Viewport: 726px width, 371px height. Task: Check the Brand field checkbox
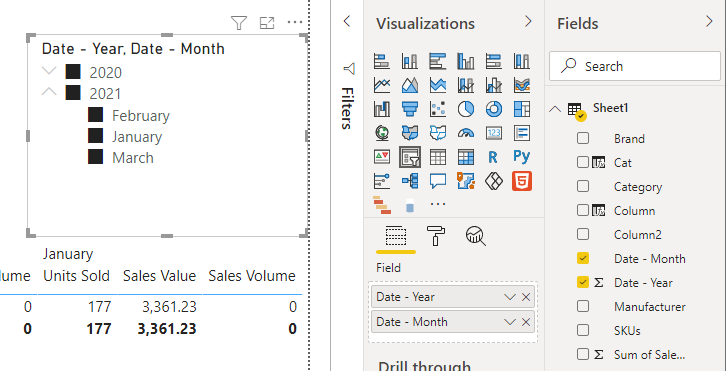click(x=583, y=138)
